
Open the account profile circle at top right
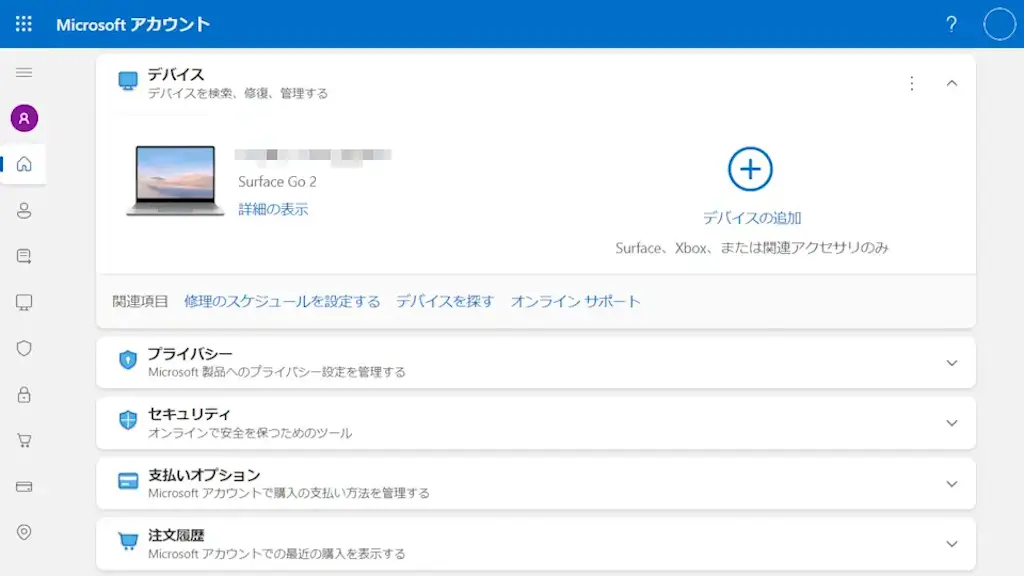pos(999,24)
